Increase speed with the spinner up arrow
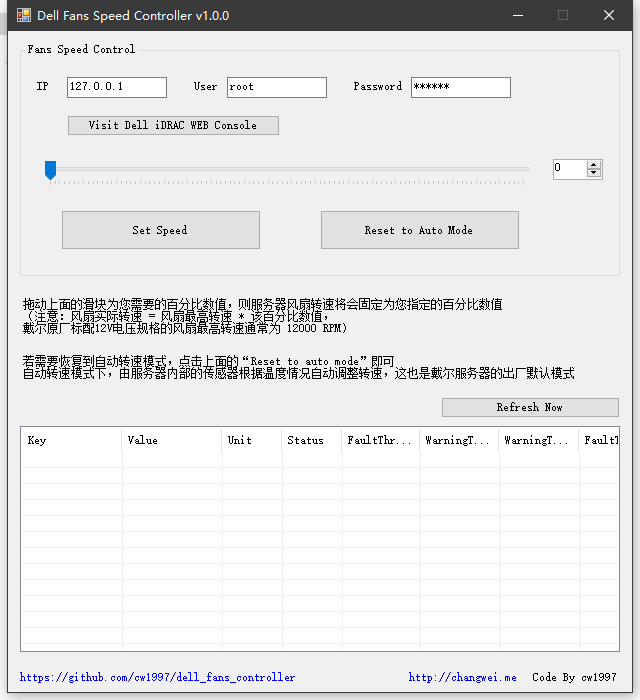Image resolution: width=640 pixels, height=700 pixels. (594, 165)
